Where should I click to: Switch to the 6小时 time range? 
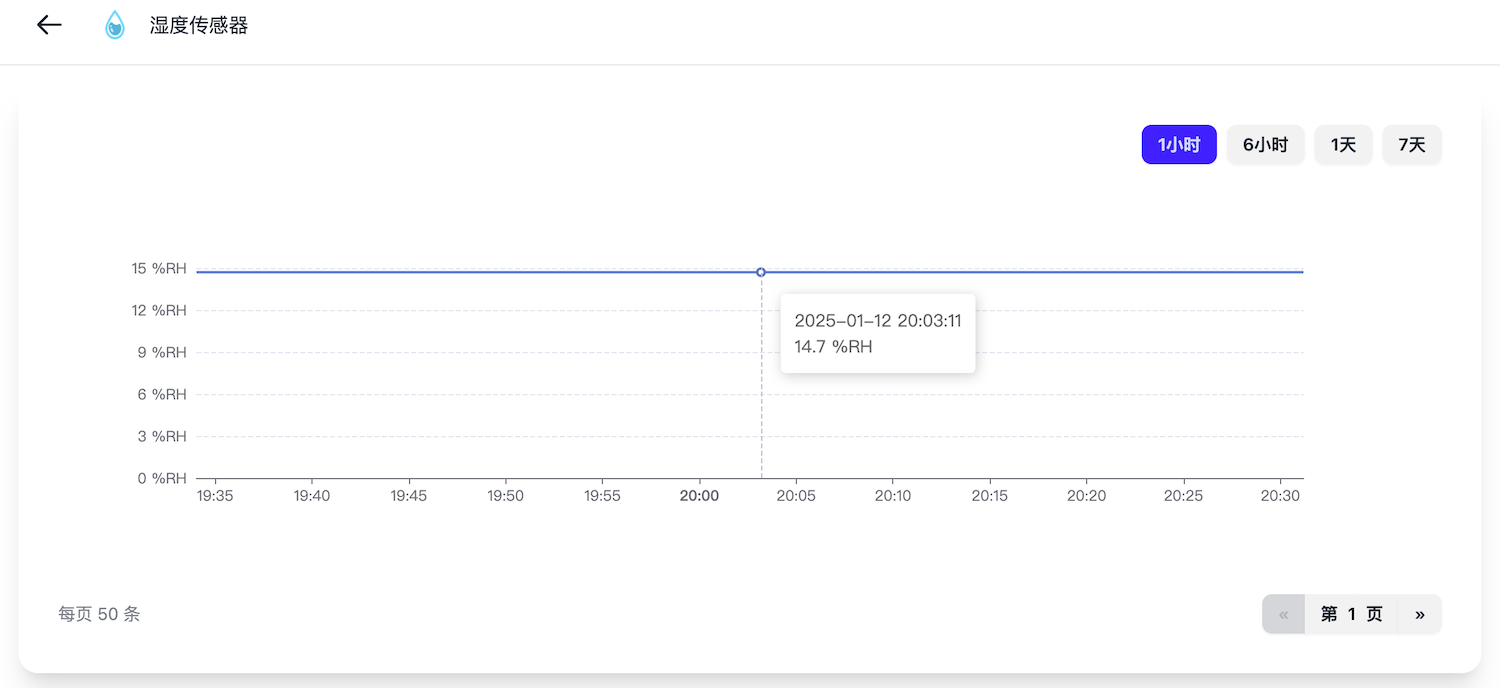click(x=1265, y=144)
